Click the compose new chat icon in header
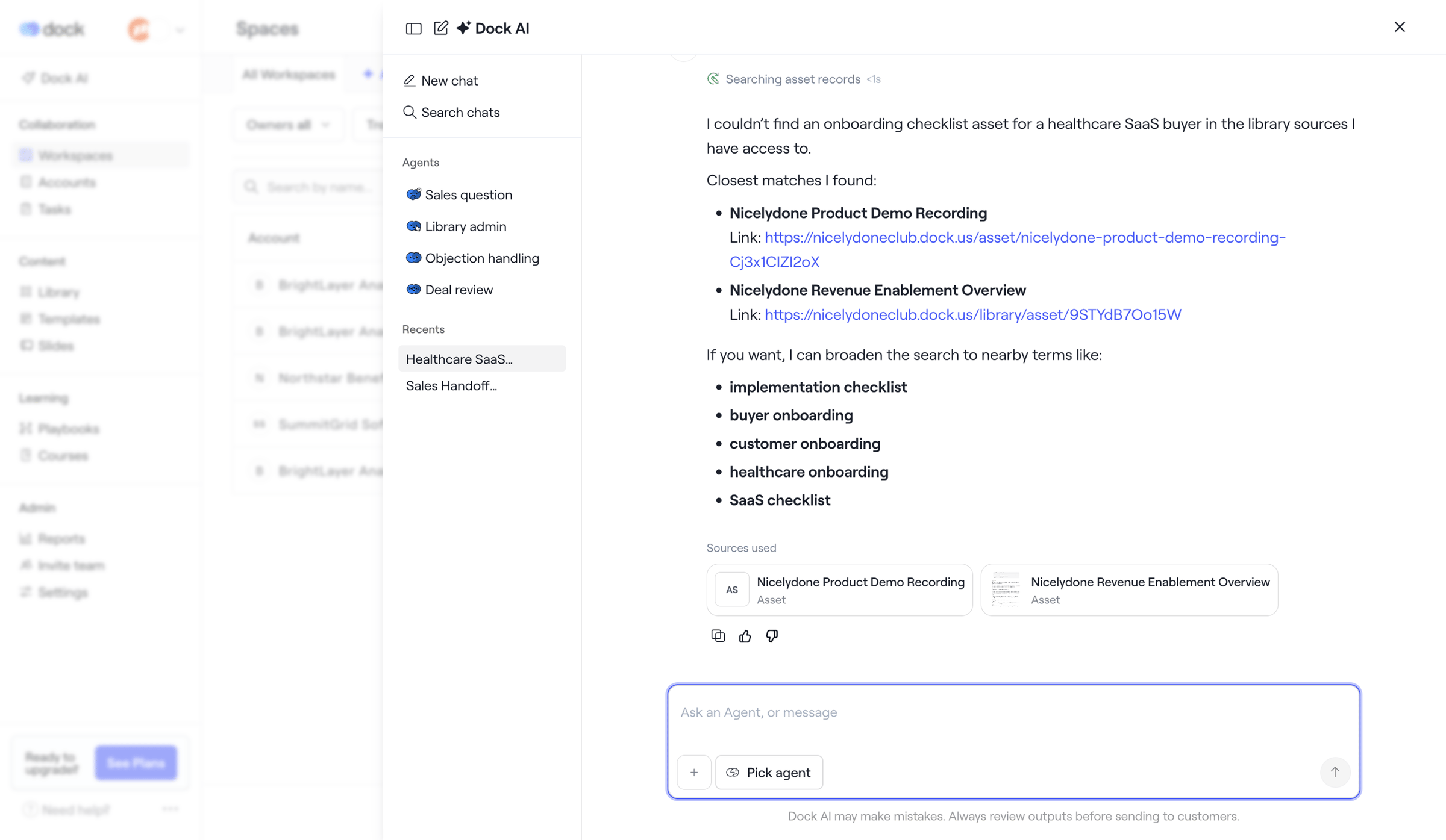Viewport: 1446px width, 840px height. coord(440,28)
